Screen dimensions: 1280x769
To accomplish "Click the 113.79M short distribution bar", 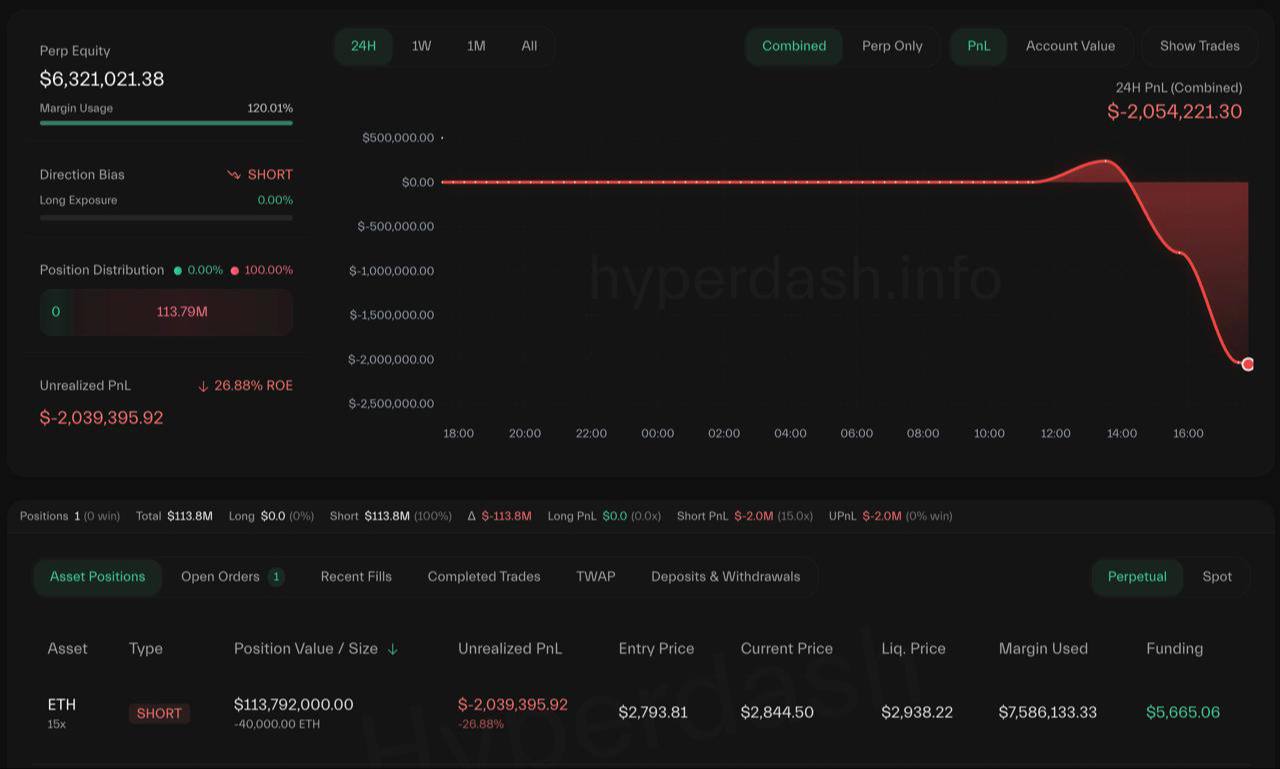I will pyautogui.click(x=182, y=312).
